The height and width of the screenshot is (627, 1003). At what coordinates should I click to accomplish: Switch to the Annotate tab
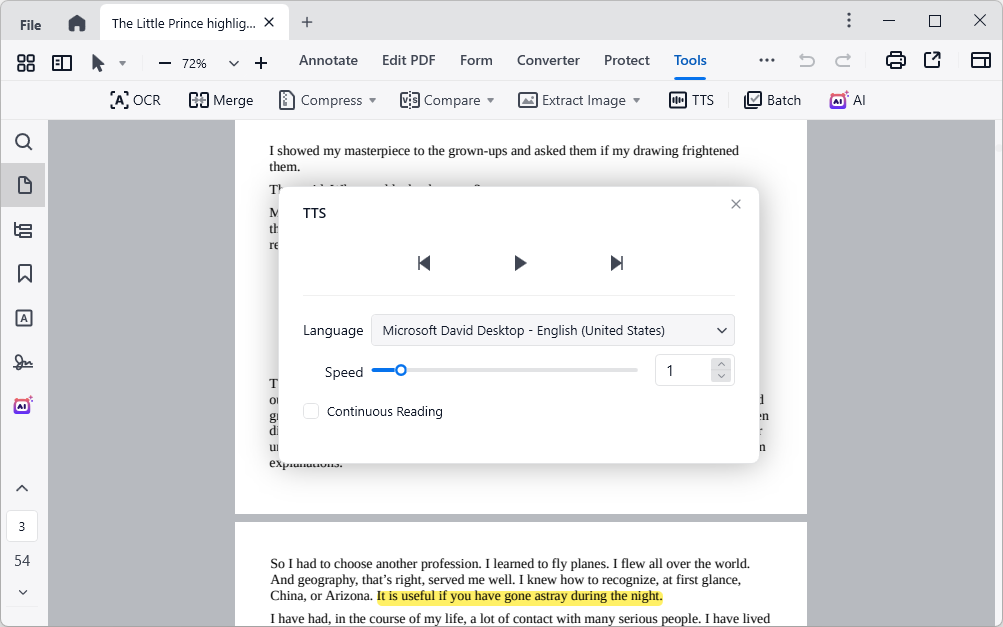pos(328,61)
